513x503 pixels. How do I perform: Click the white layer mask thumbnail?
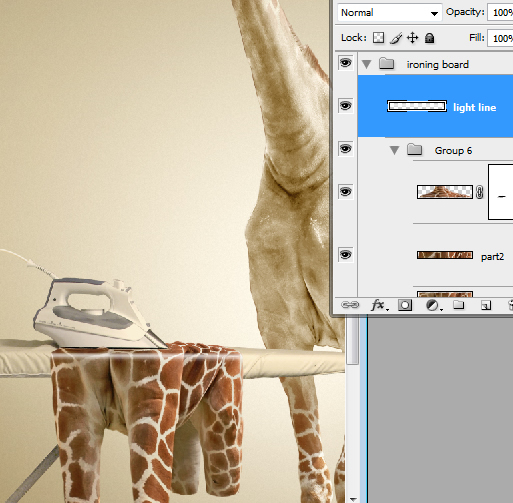tap(501, 192)
